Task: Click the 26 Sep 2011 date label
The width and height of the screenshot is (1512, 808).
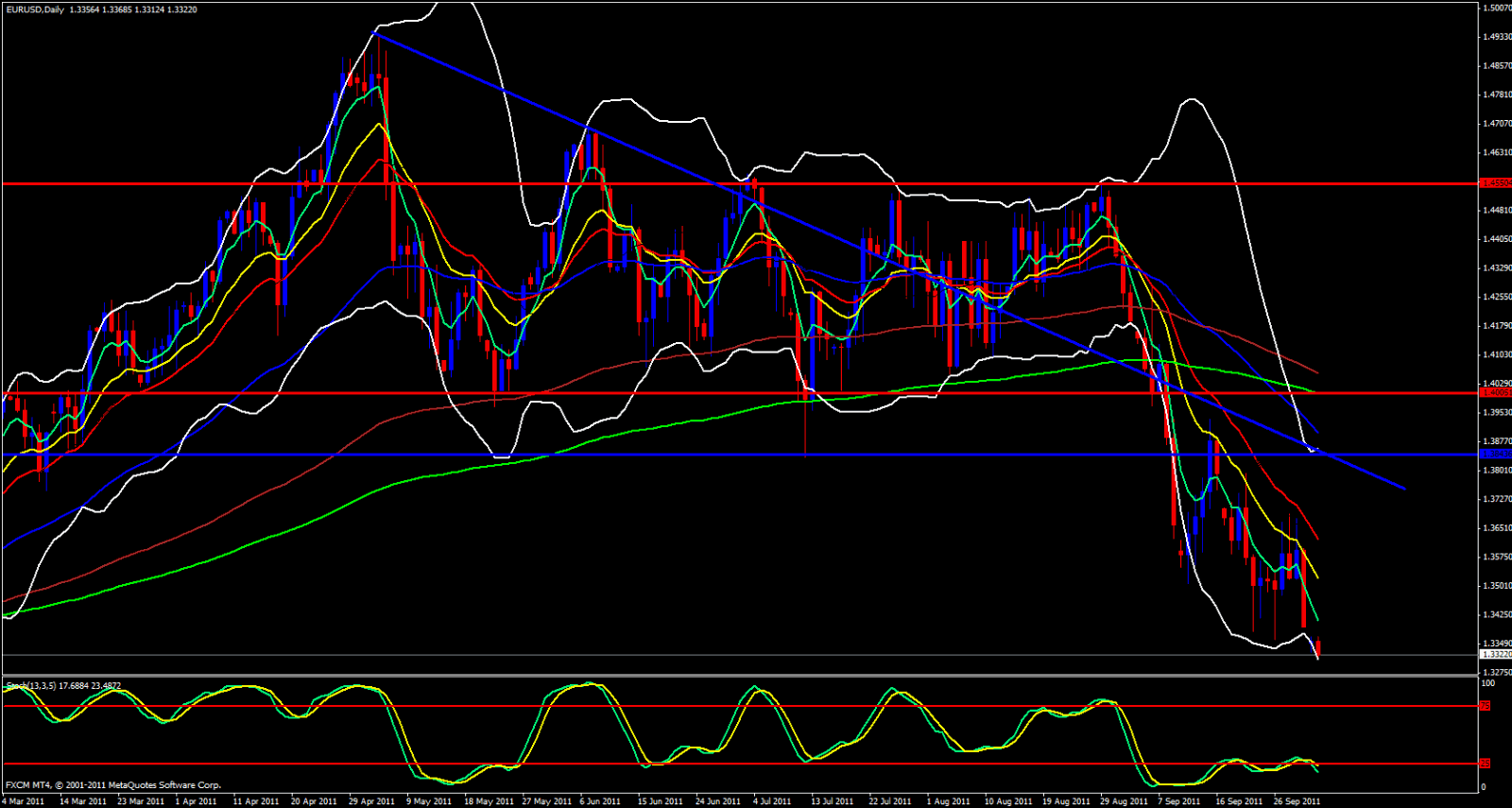Action: tap(1297, 801)
